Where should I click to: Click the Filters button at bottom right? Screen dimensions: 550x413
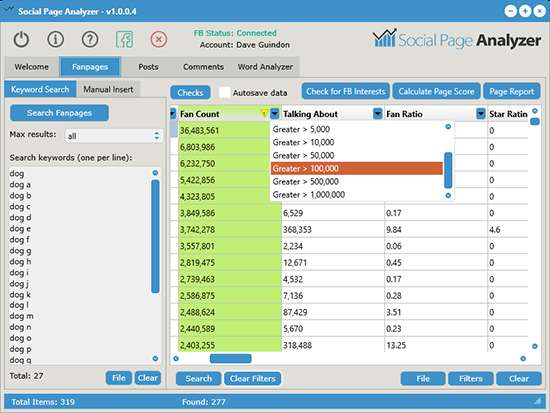(471, 379)
